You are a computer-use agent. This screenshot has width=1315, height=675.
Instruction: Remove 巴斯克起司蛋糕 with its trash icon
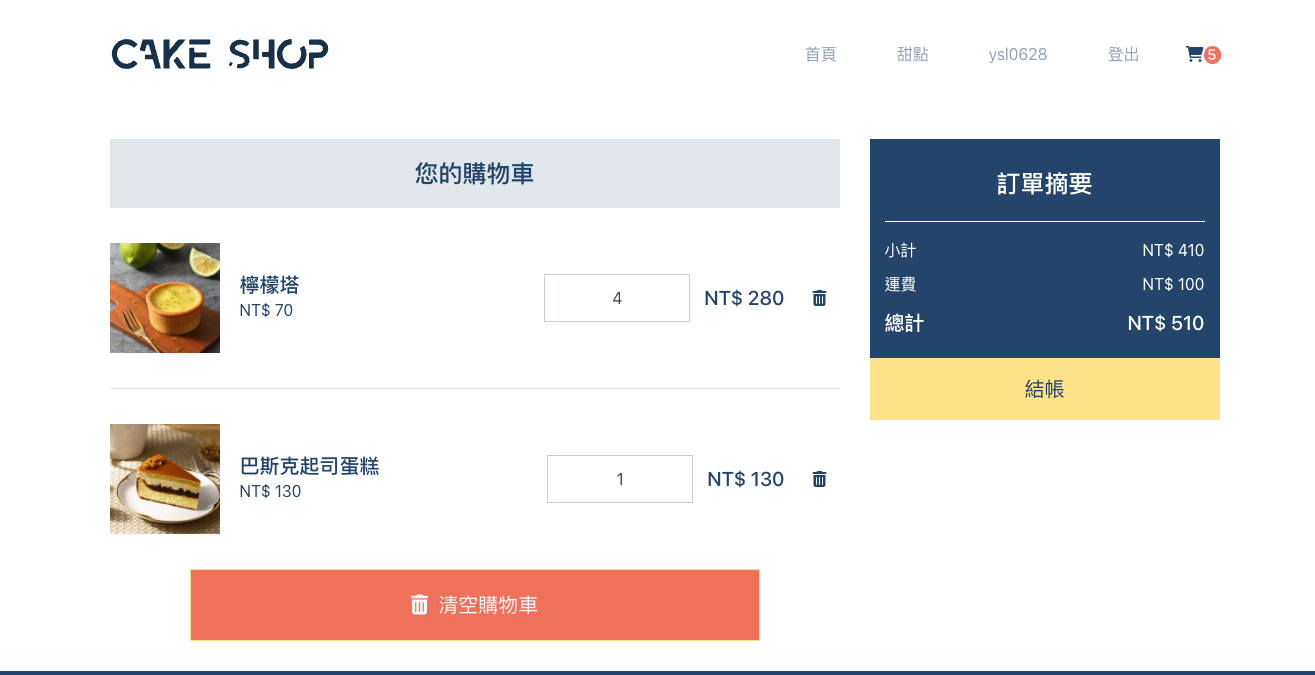819,479
